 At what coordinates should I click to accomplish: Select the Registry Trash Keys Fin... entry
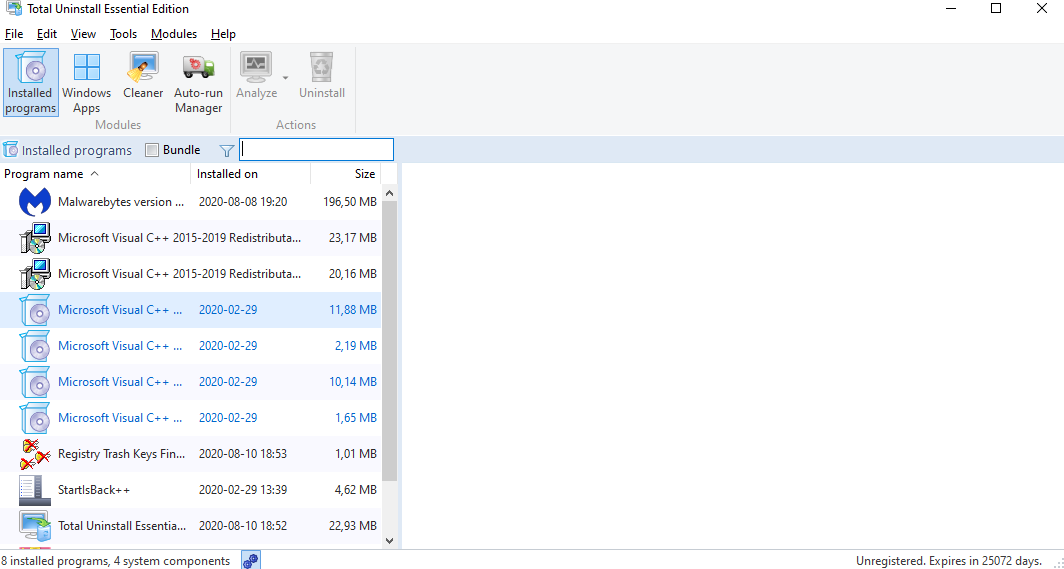coord(121,454)
